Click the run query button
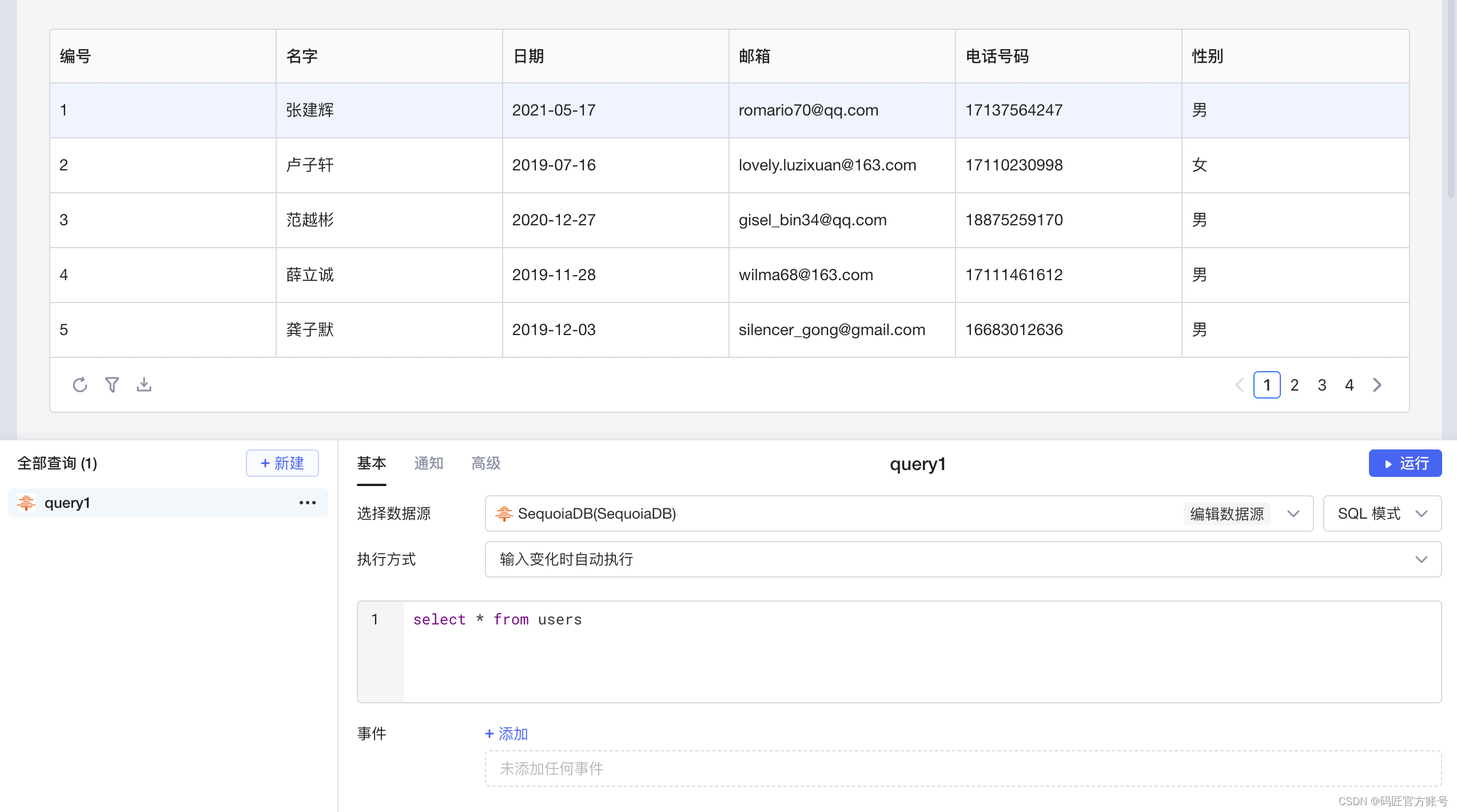The height and width of the screenshot is (812, 1457). coord(1404,463)
